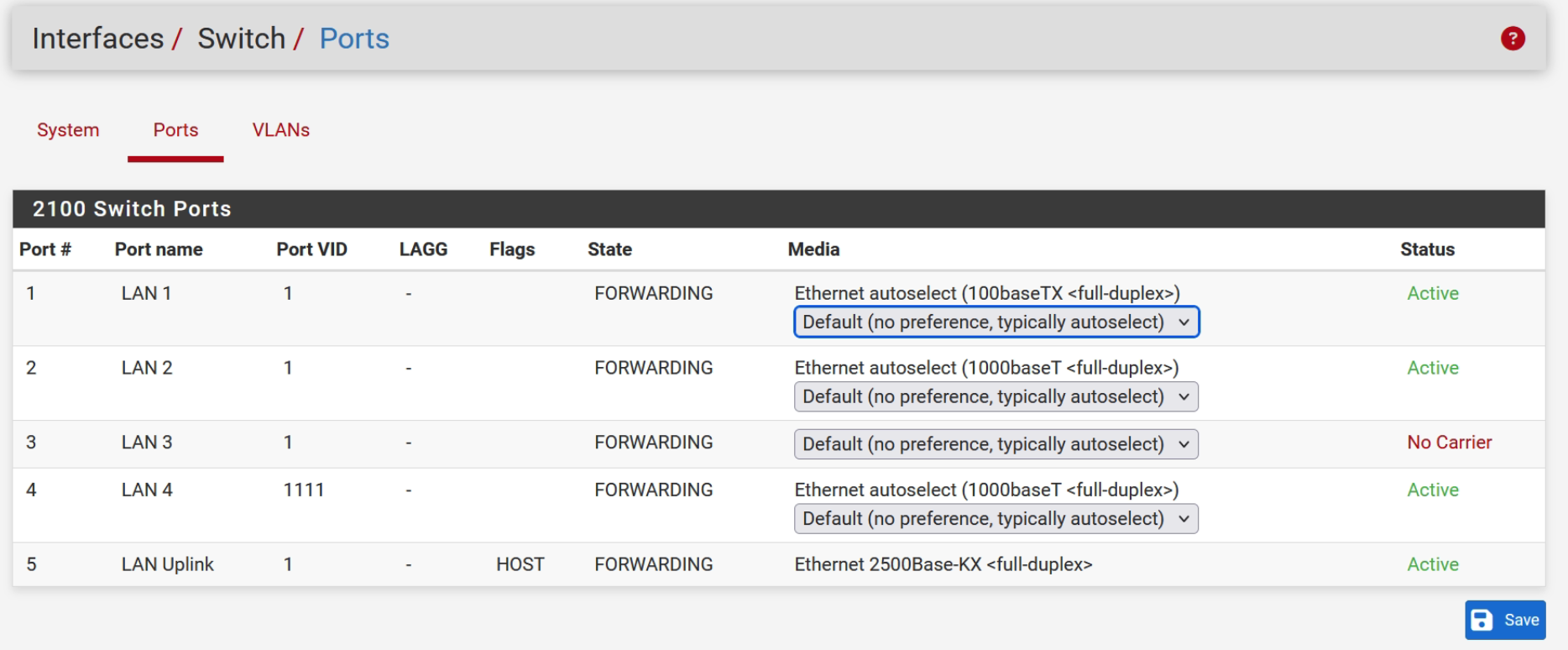The width and height of the screenshot is (1568, 650).
Task: Click the Interfaces breadcrumb text
Action: coord(98,39)
